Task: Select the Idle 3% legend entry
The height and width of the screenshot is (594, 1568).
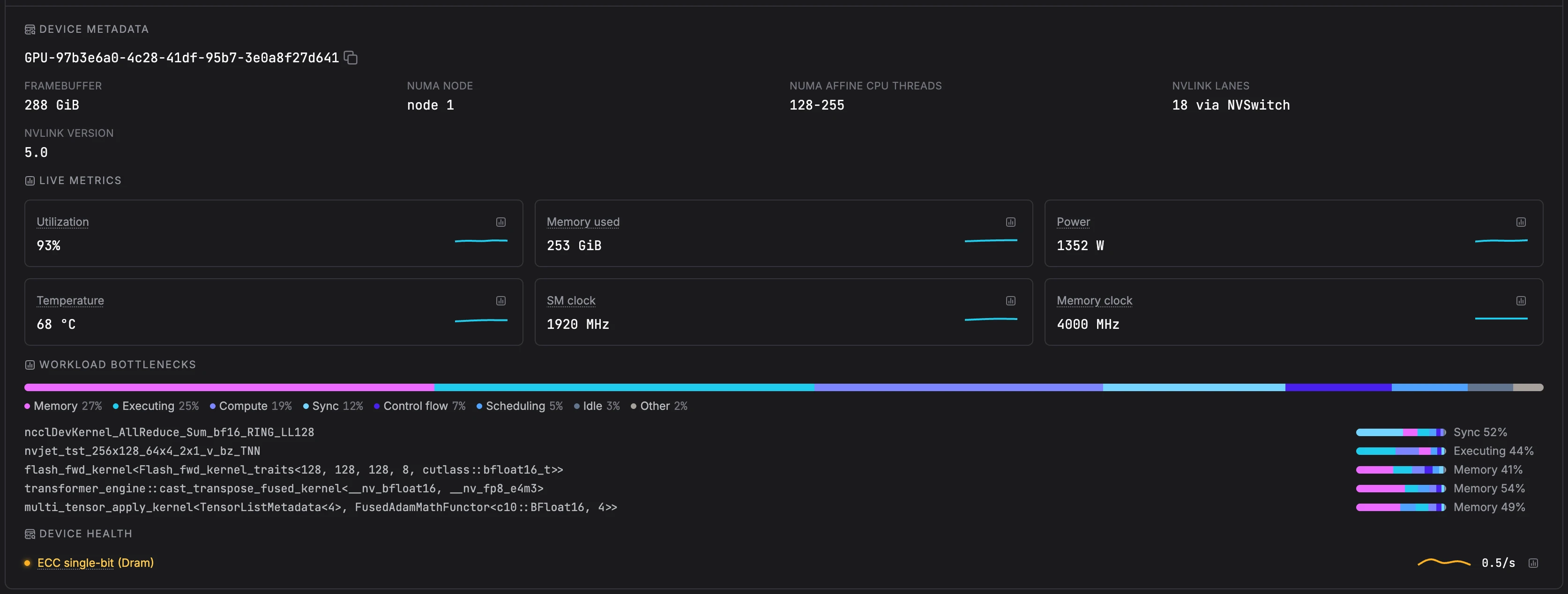Action: (597, 406)
